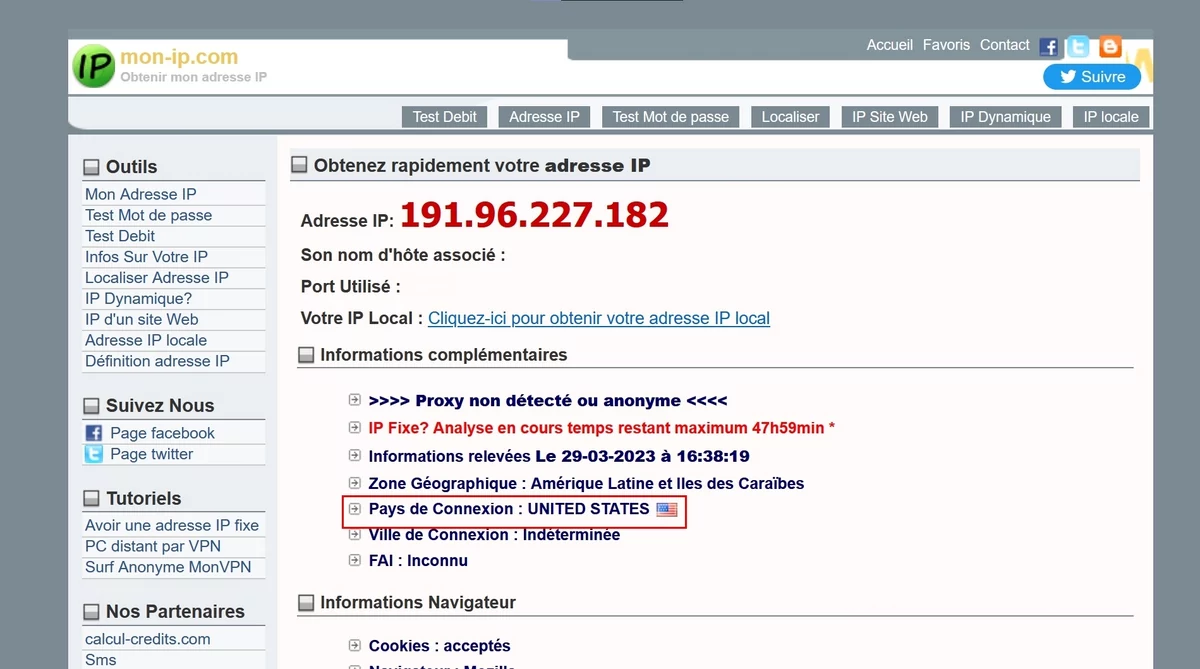Click arrow bullet beside Ville de Connexion
The image size is (1200, 669).
pyautogui.click(x=354, y=534)
